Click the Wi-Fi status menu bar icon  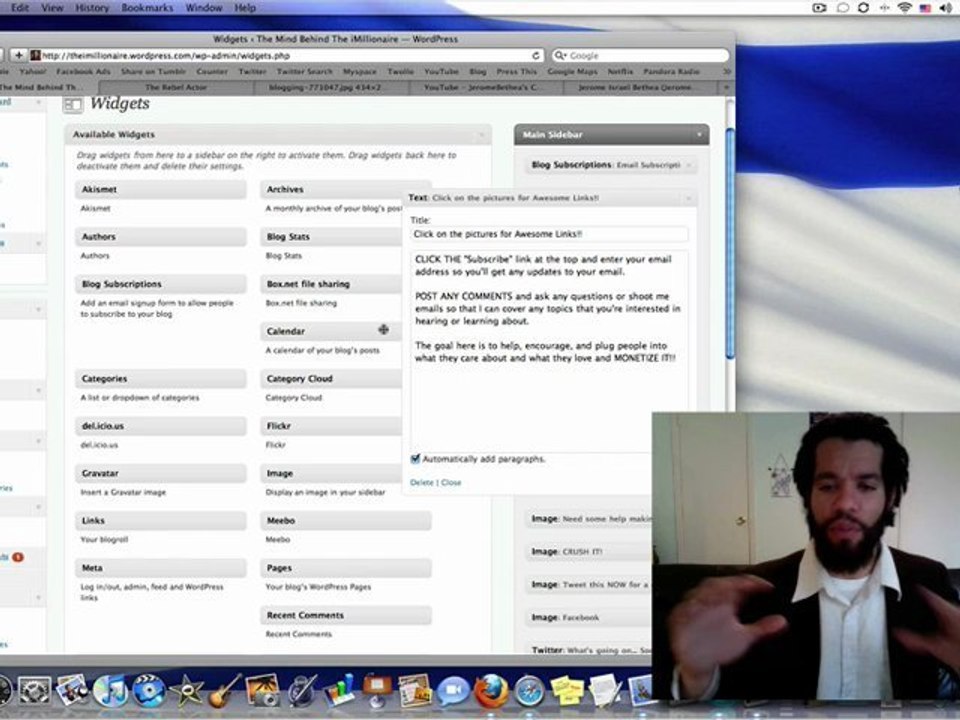click(904, 7)
